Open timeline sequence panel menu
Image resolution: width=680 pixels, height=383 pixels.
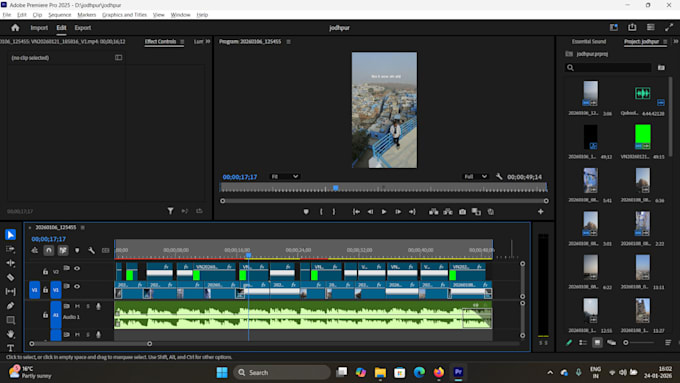click(x=82, y=227)
